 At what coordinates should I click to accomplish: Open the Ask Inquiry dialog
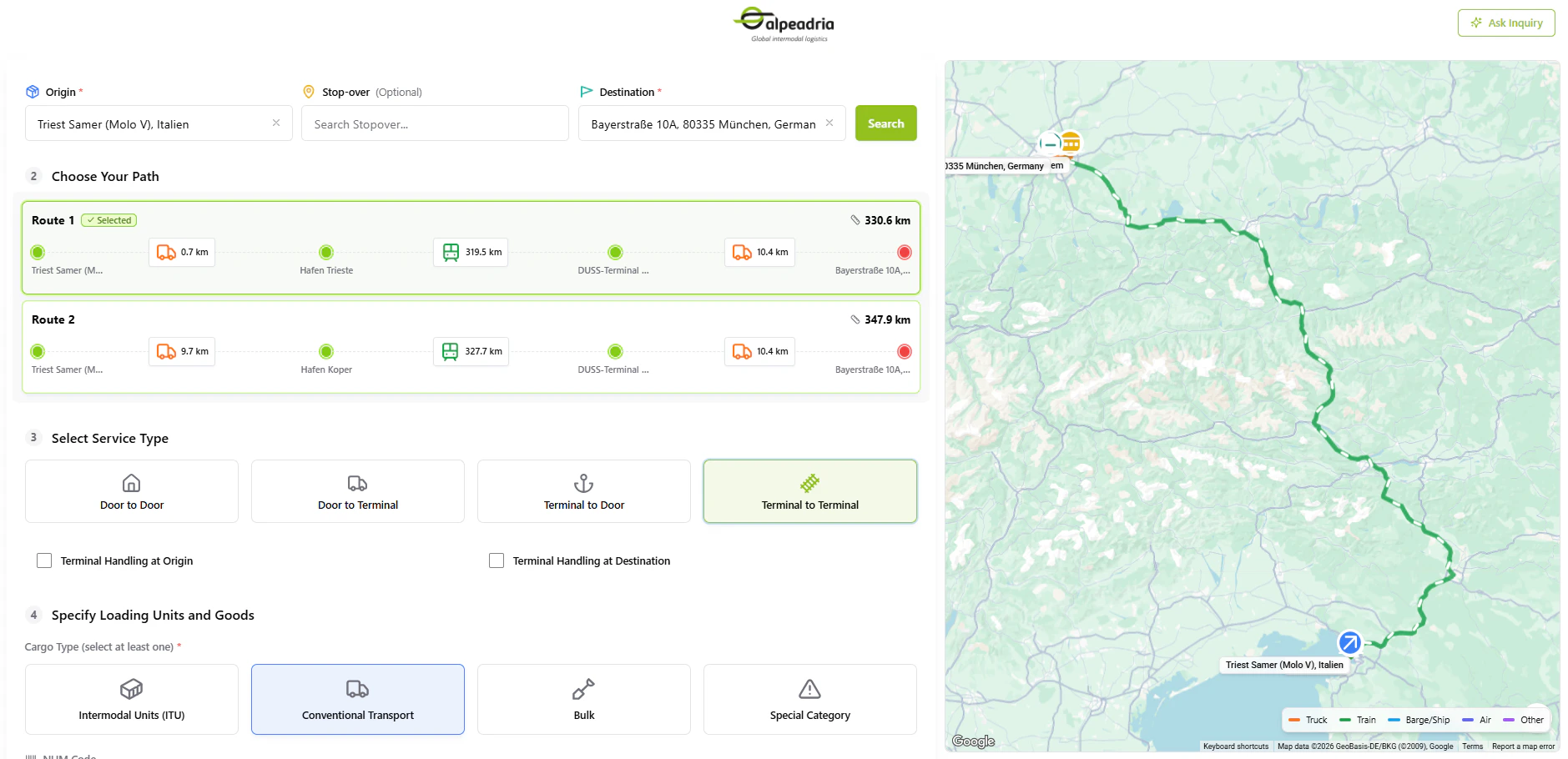(x=1505, y=23)
